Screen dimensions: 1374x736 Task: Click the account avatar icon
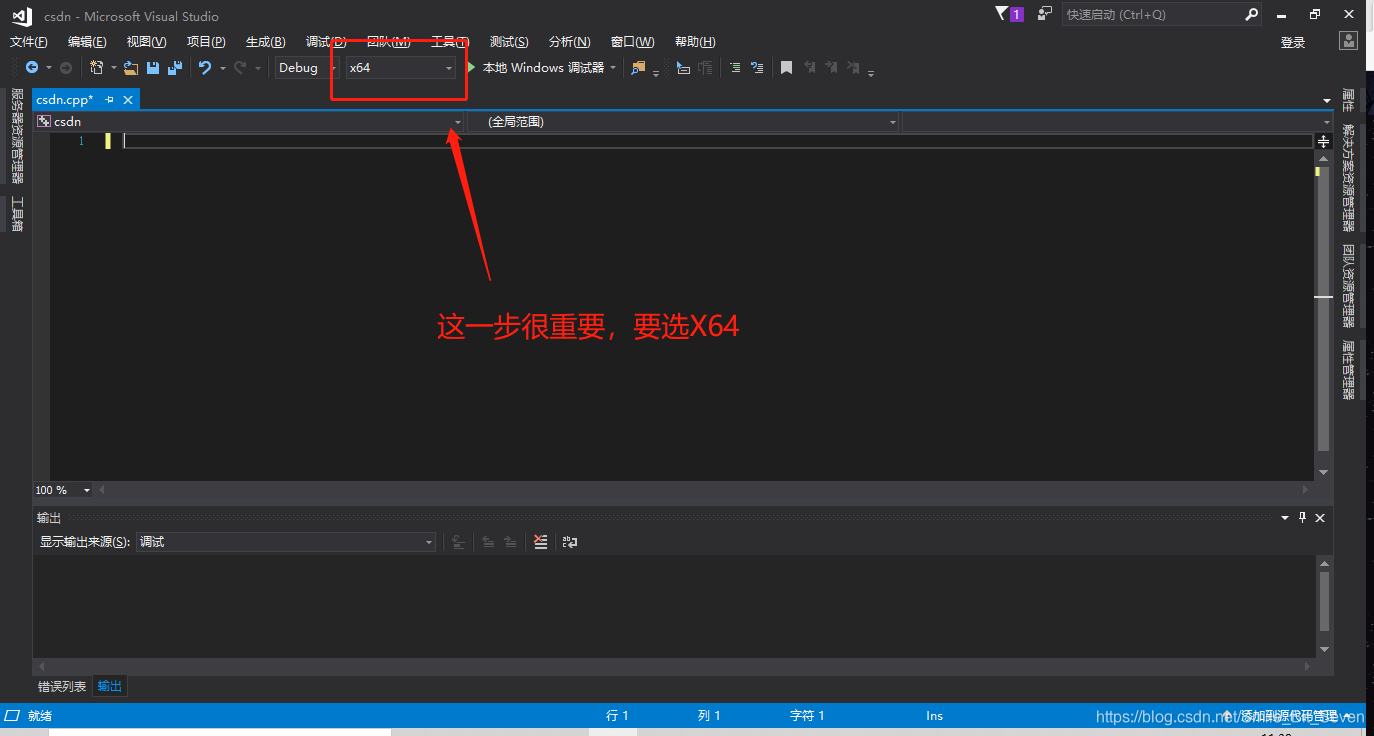1349,42
